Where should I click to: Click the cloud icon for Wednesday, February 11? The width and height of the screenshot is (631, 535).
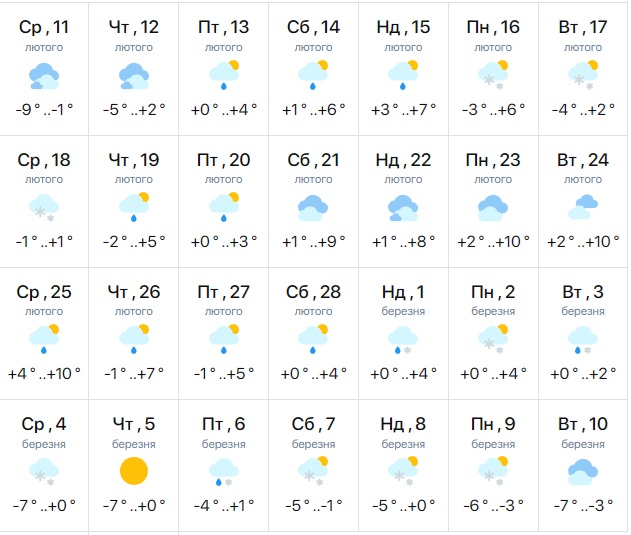click(43, 75)
